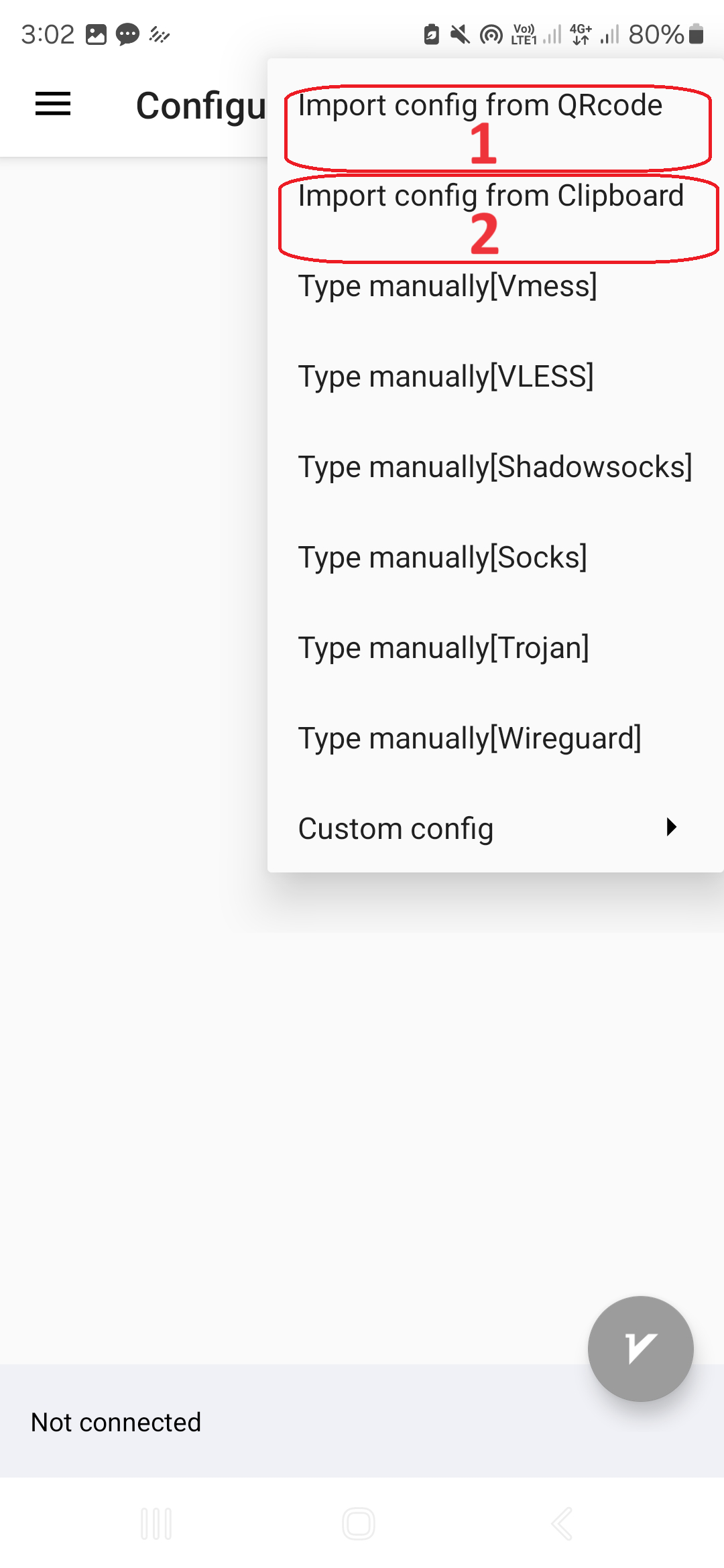Tap the battery icon in status bar
Screen dimensions: 724x1568
pos(697,34)
